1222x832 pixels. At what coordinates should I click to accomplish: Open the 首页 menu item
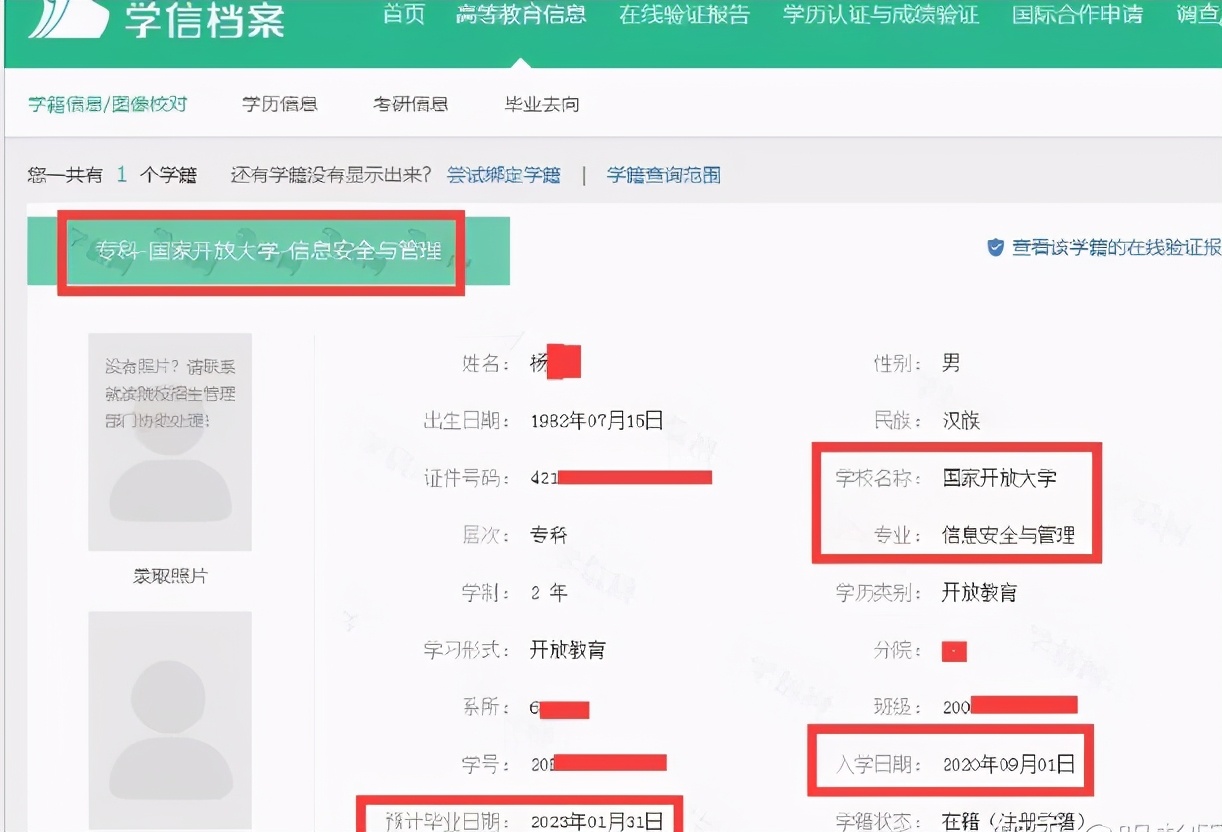click(404, 15)
